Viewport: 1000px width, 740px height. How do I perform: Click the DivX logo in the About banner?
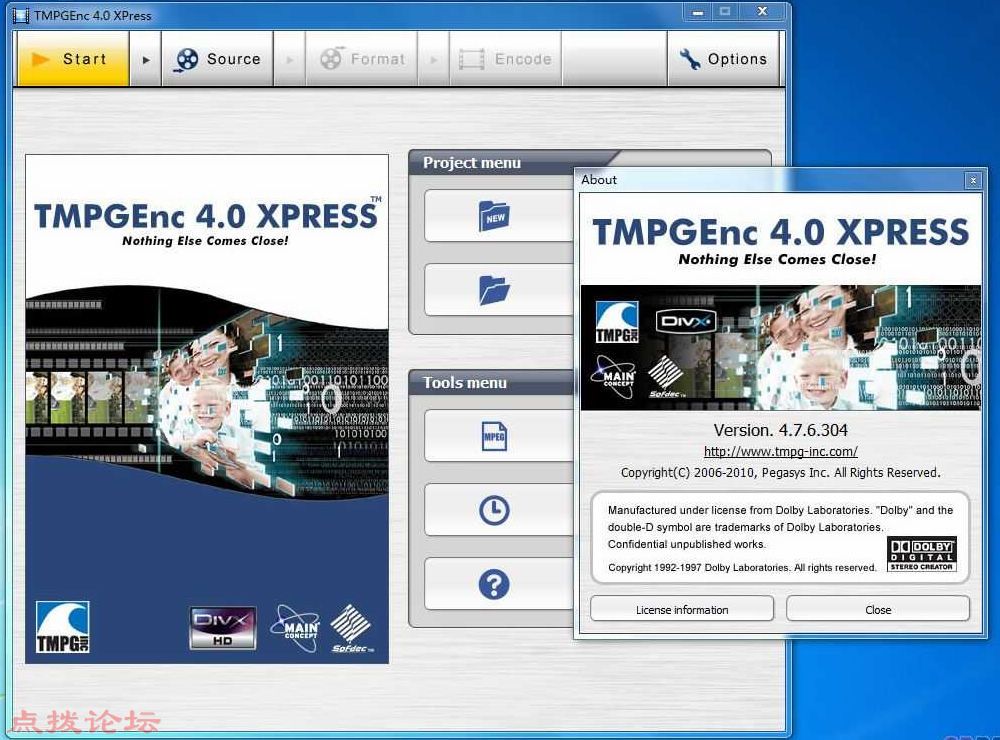tap(686, 321)
